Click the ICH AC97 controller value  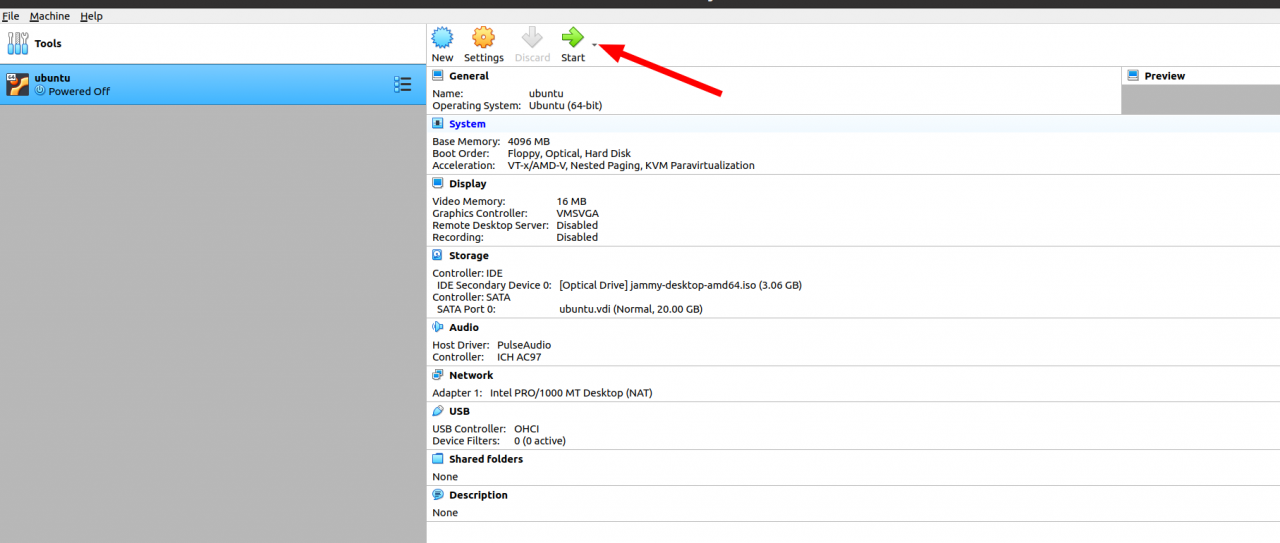coord(519,357)
